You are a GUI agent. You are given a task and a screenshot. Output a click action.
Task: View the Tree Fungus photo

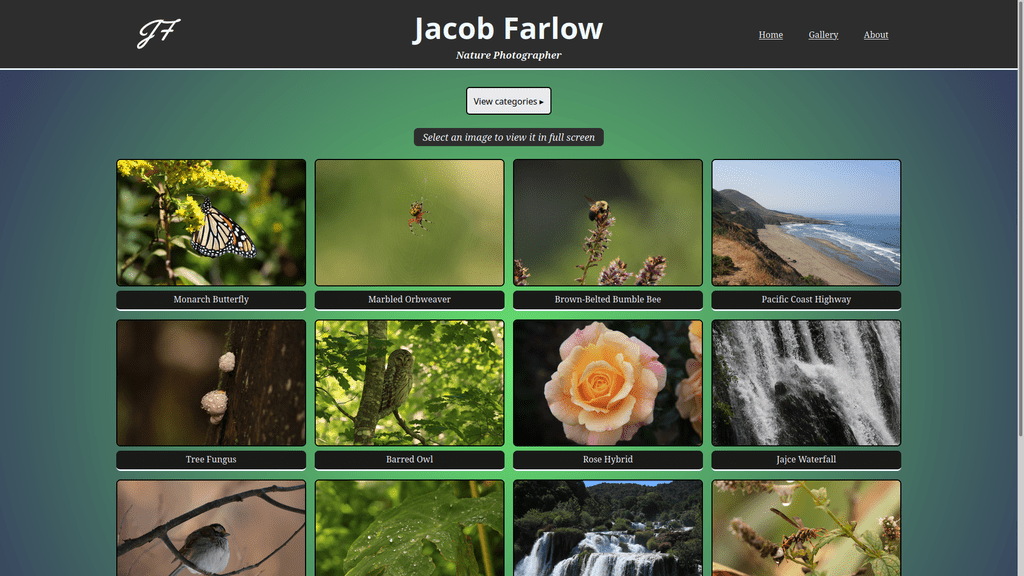tap(211, 383)
